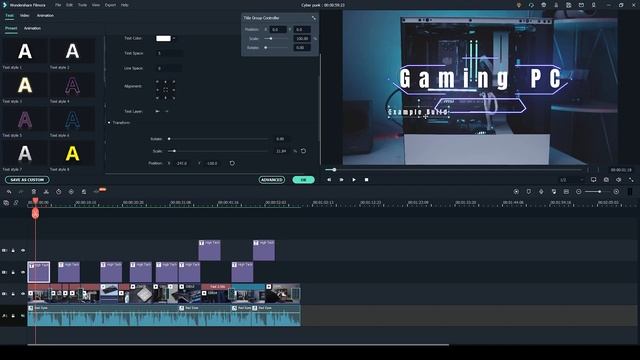Screen dimensions: 640x360
Task: Lock the audio waveform track
Action: coord(13,316)
